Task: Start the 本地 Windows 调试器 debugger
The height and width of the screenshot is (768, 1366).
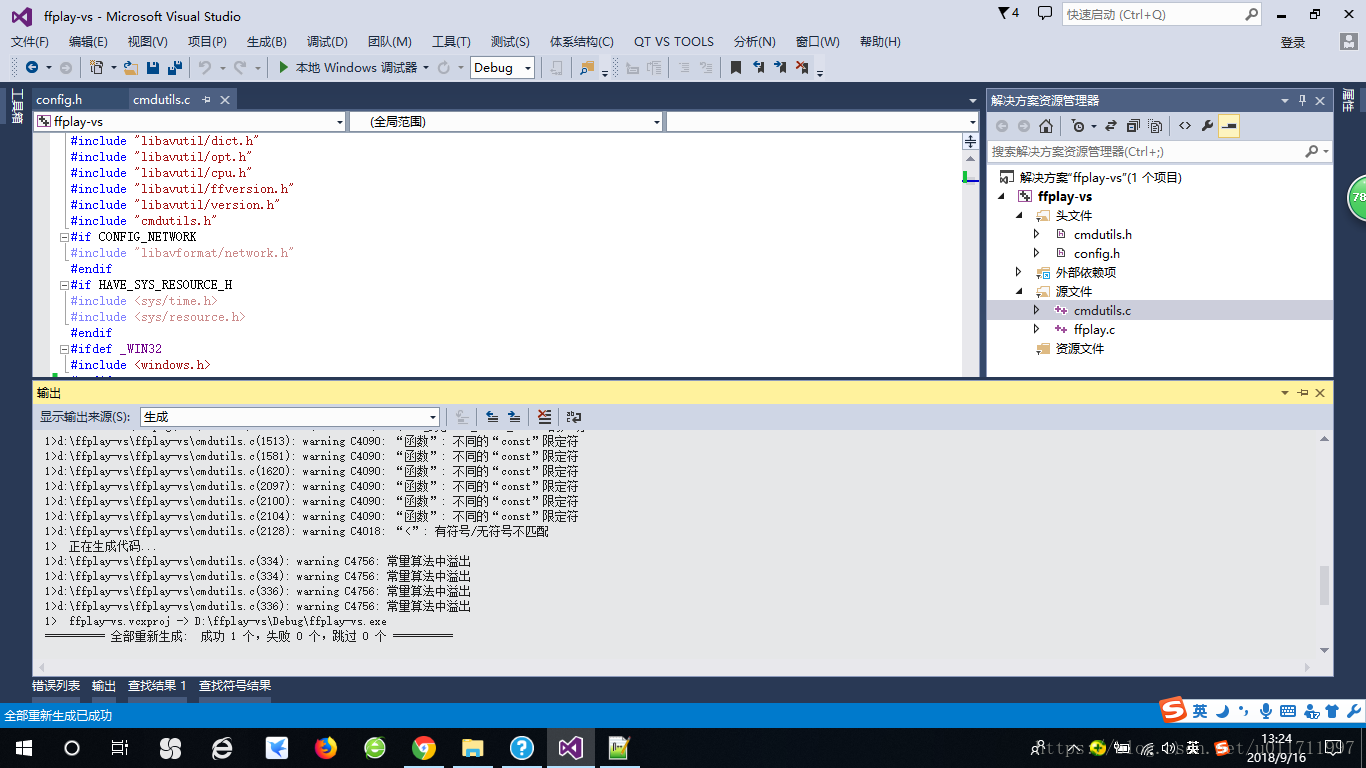Action: pos(348,67)
